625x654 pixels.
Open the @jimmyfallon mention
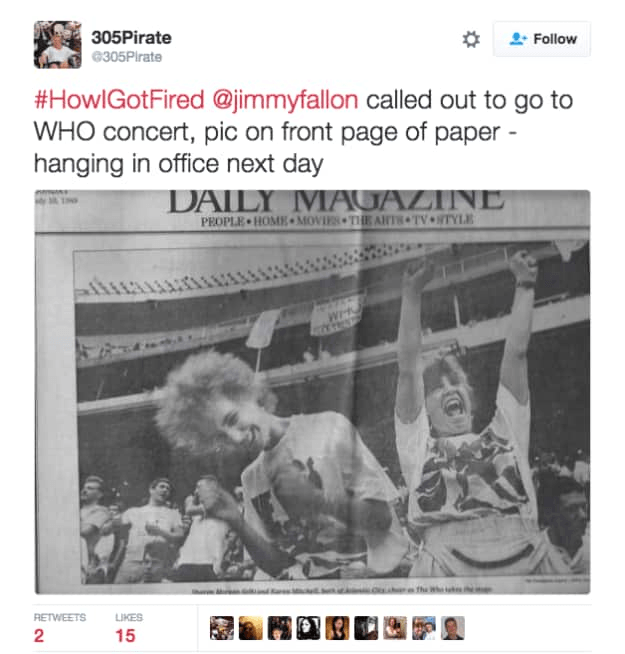point(285,101)
